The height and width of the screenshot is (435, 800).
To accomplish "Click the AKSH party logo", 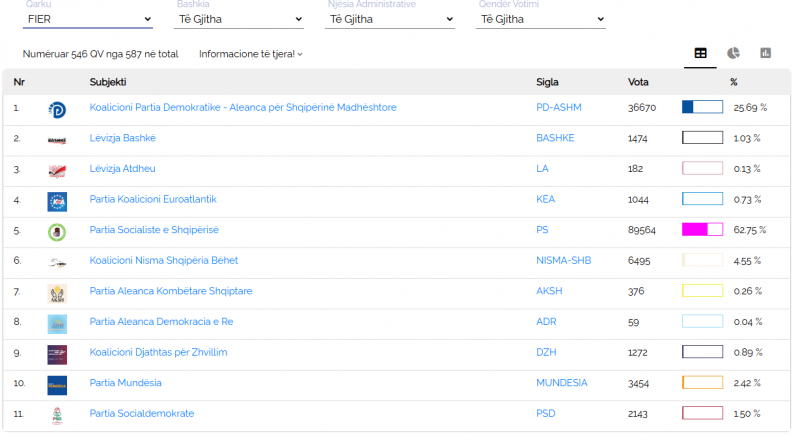I will 57,294.
